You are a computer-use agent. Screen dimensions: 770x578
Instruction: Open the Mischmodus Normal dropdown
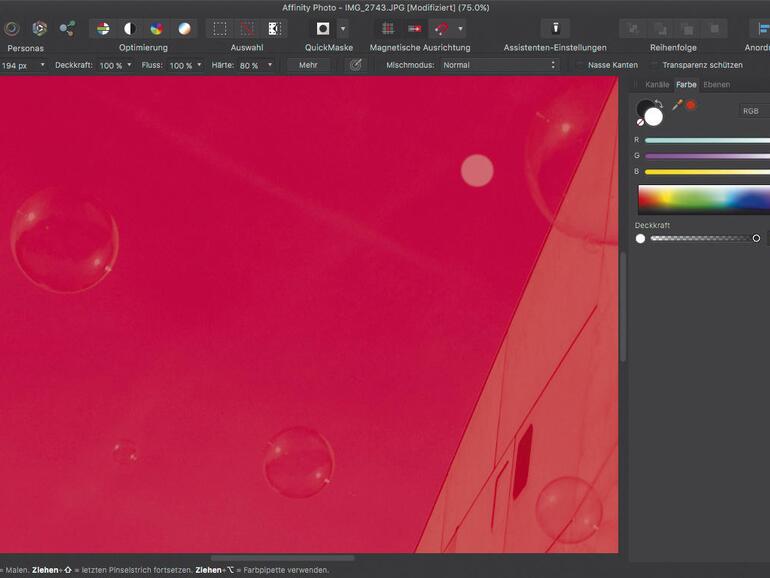click(499, 65)
